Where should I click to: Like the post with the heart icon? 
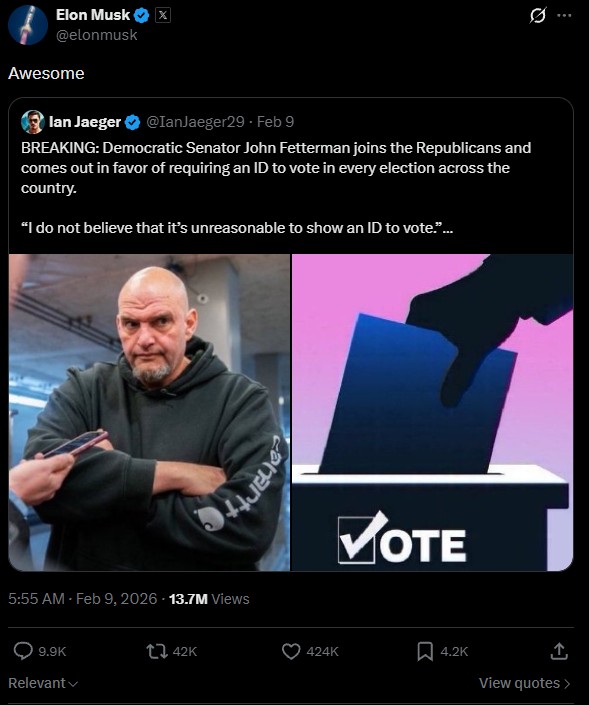tap(291, 651)
